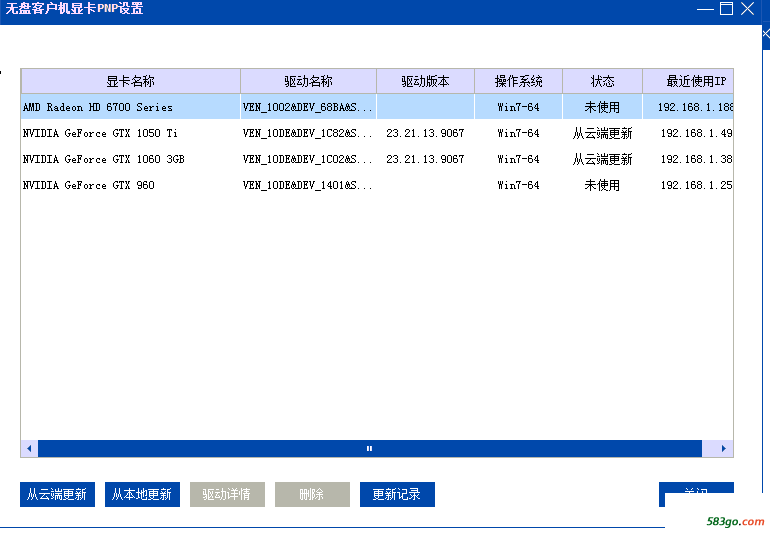Screen dimensions: 770x537
Task: Click IP address 192.168.1.49
Action: (696, 133)
